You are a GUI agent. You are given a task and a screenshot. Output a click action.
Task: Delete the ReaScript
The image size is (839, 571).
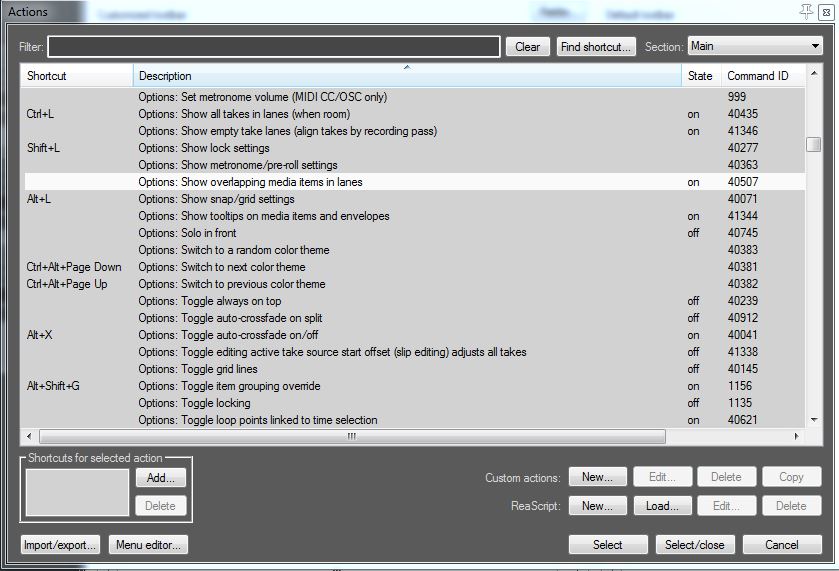(791, 506)
